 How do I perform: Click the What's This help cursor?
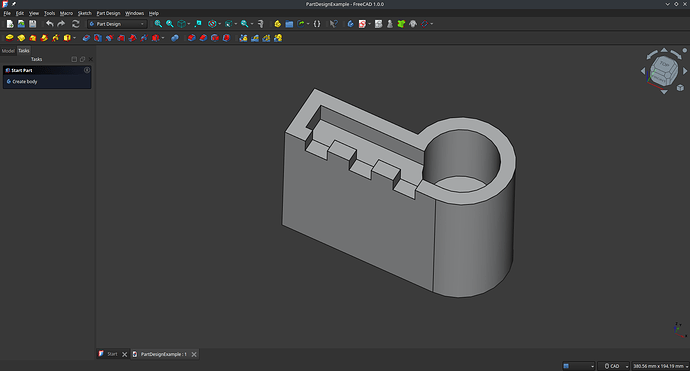[334, 24]
